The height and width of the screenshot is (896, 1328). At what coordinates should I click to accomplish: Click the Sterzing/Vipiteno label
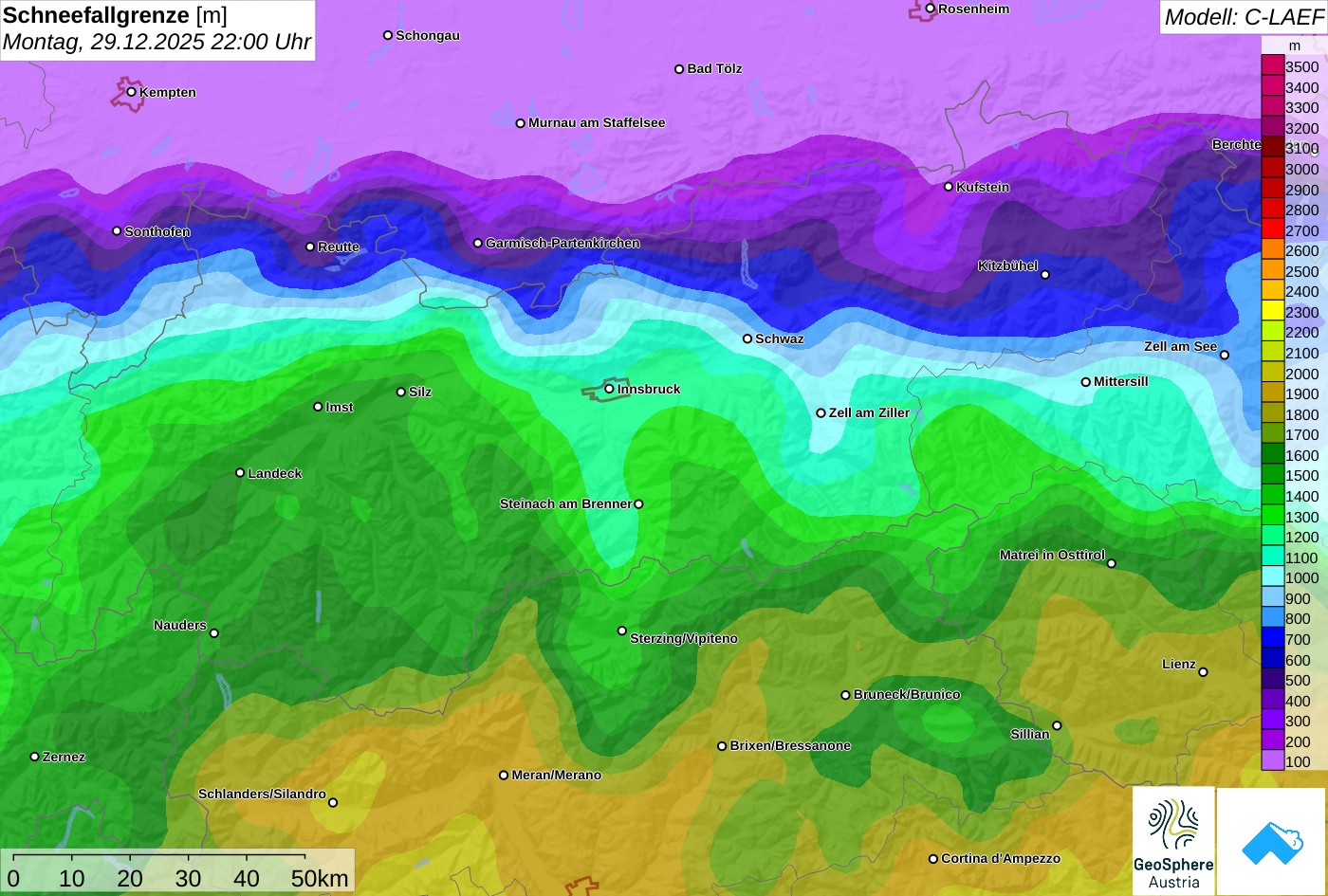pyautogui.click(x=684, y=638)
